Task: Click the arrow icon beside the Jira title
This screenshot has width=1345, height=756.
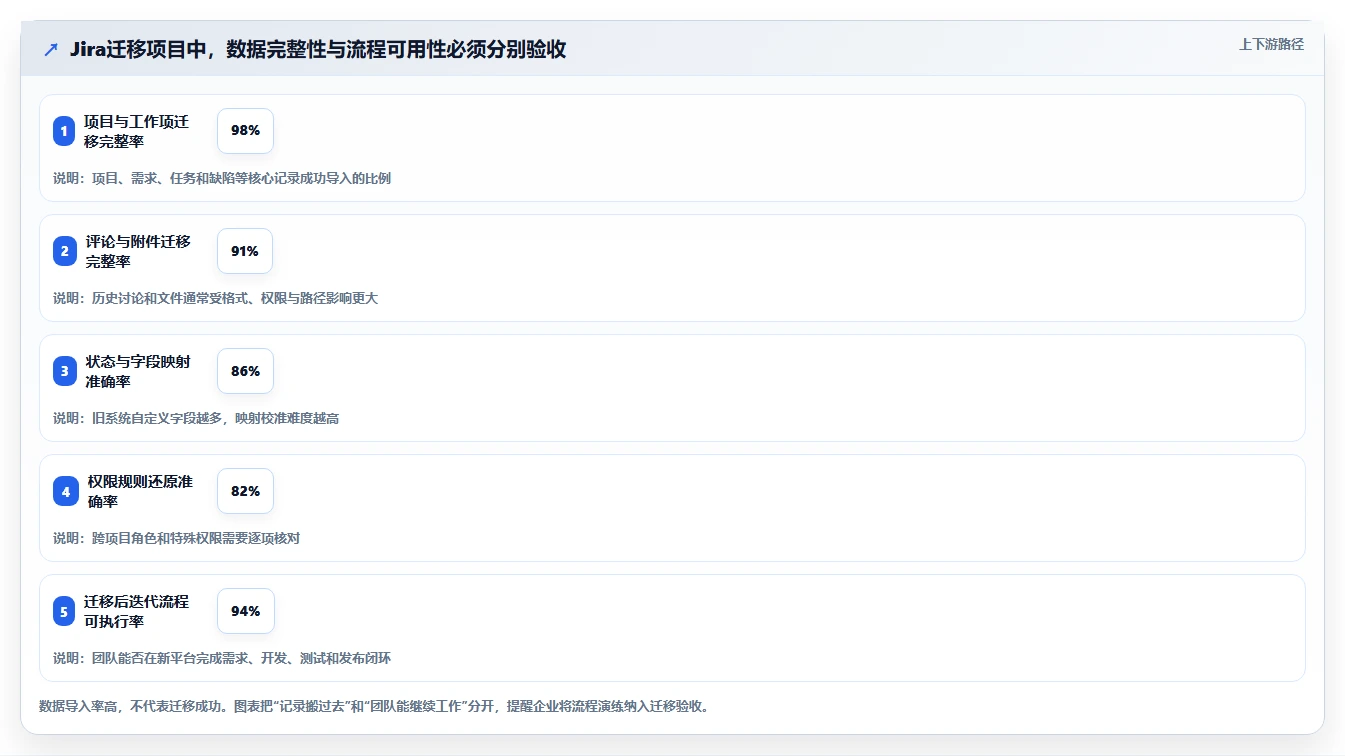Action: (51, 50)
